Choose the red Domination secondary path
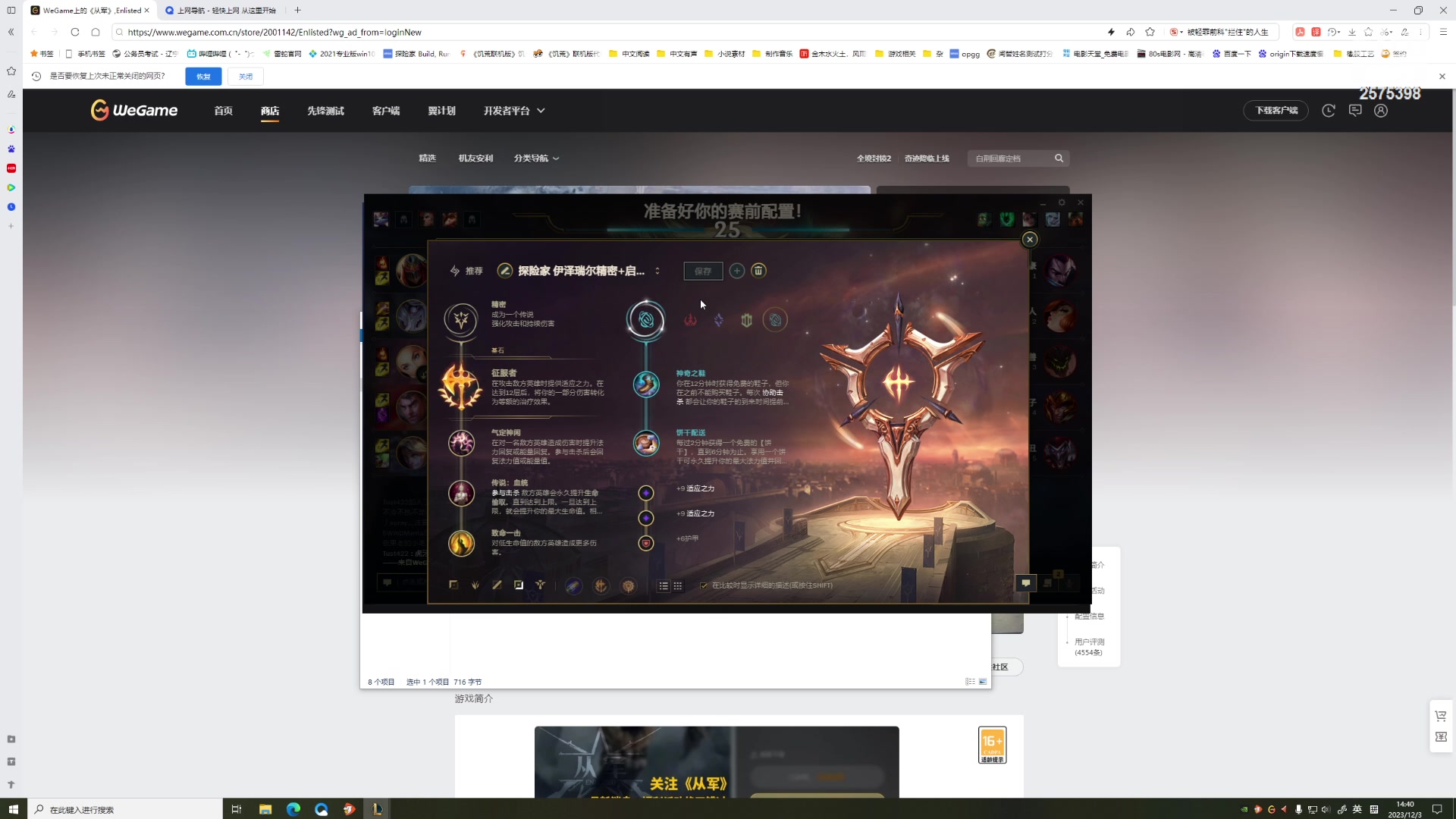The width and height of the screenshot is (1456, 819). (690, 320)
